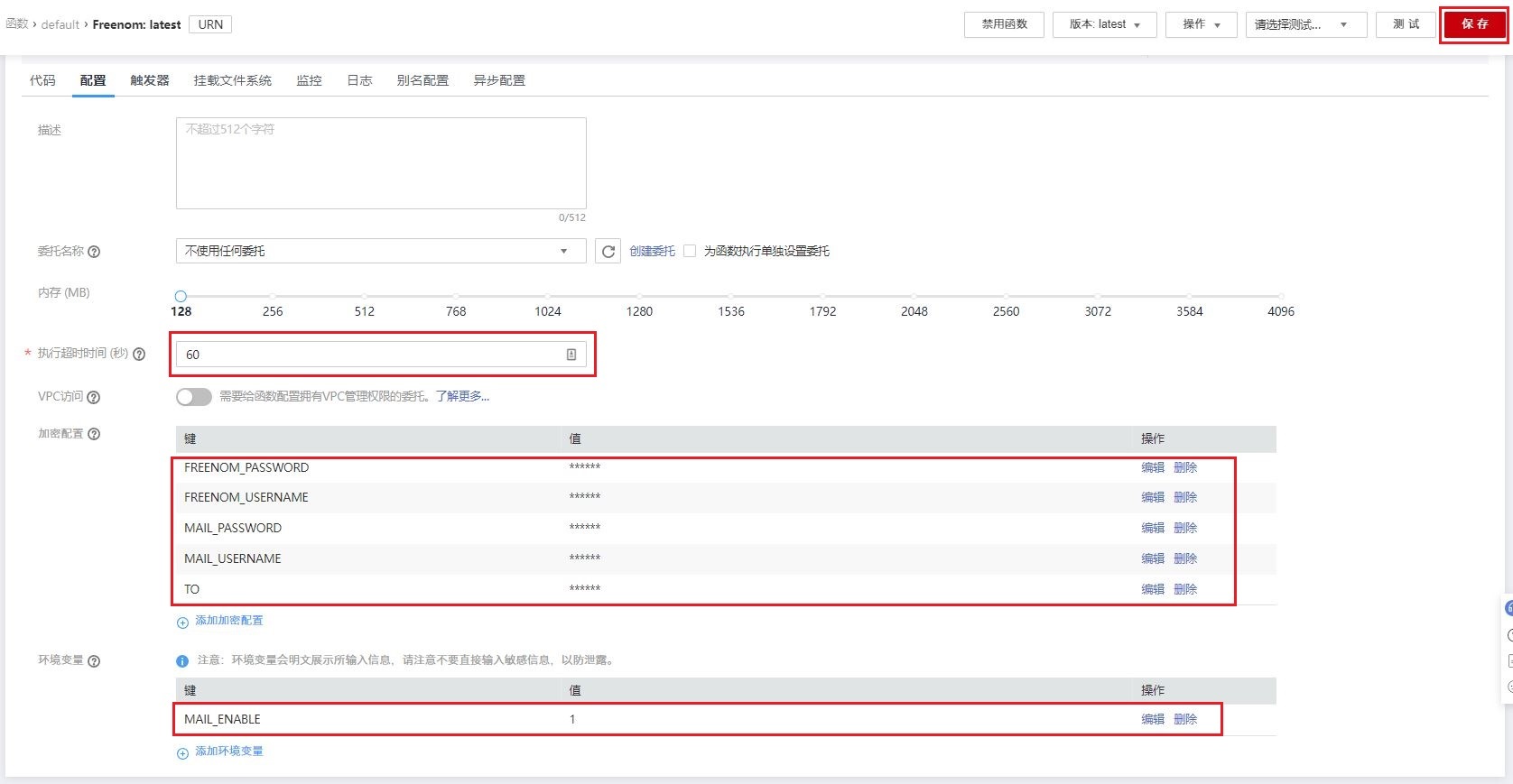The width and height of the screenshot is (1513, 784).
Task: Select the 异步配置 tab
Action: tap(499, 80)
